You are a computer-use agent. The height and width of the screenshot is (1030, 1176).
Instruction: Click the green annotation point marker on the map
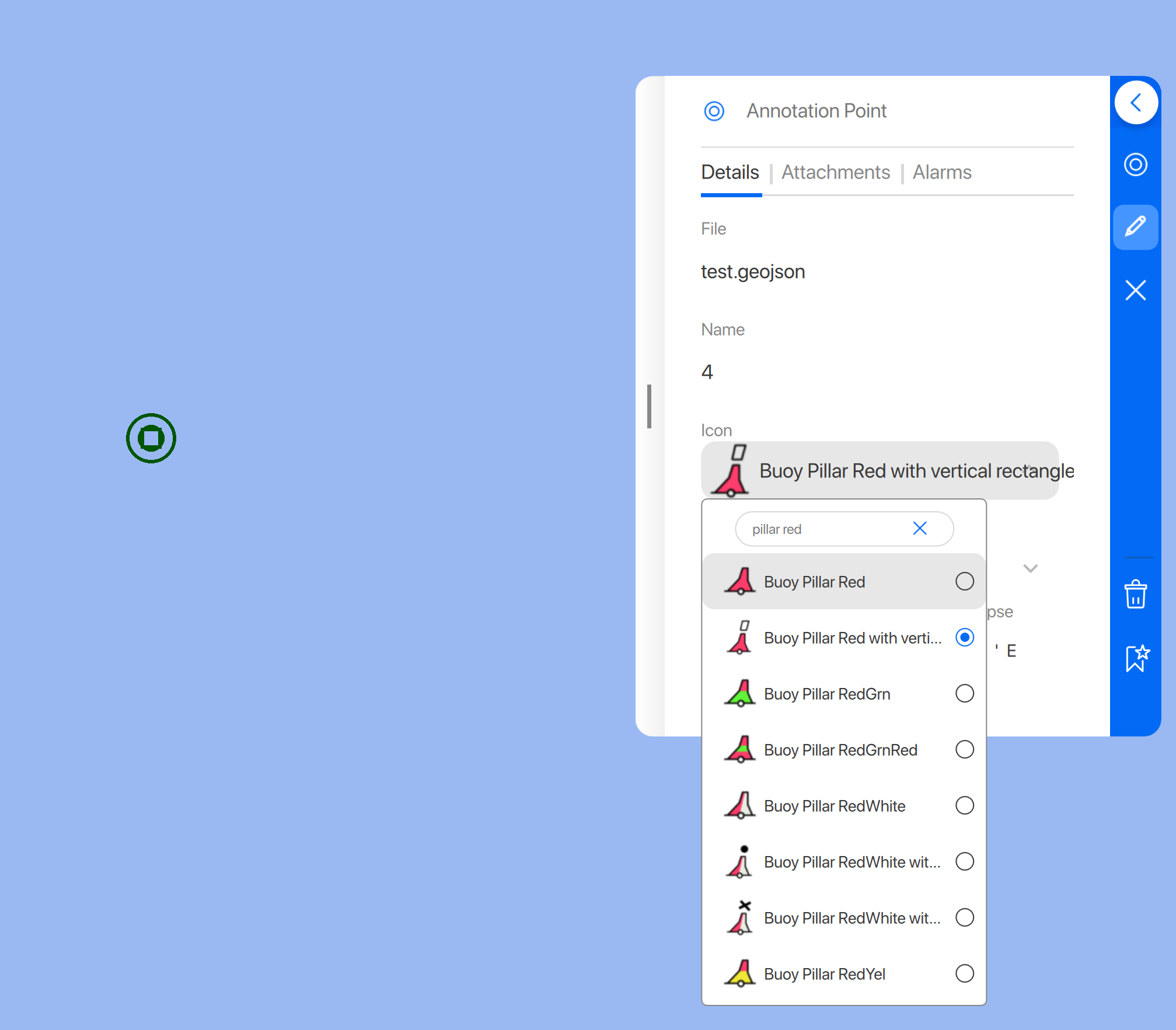coord(151,438)
